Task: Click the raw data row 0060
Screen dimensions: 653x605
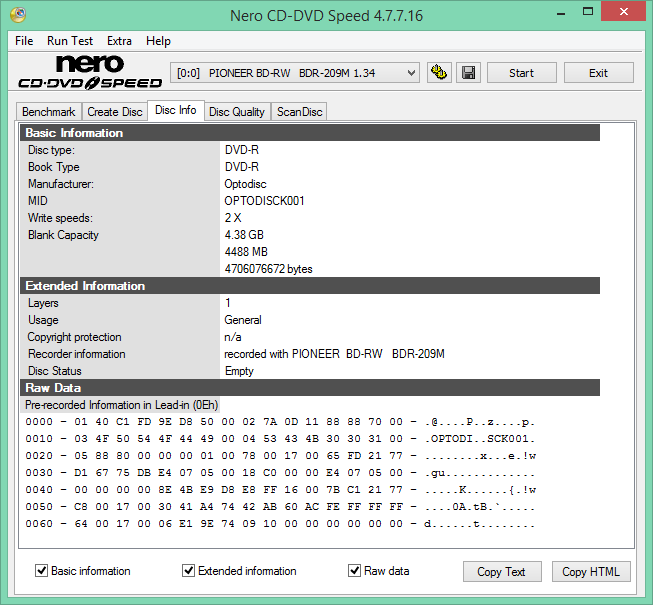Action: tap(280, 524)
